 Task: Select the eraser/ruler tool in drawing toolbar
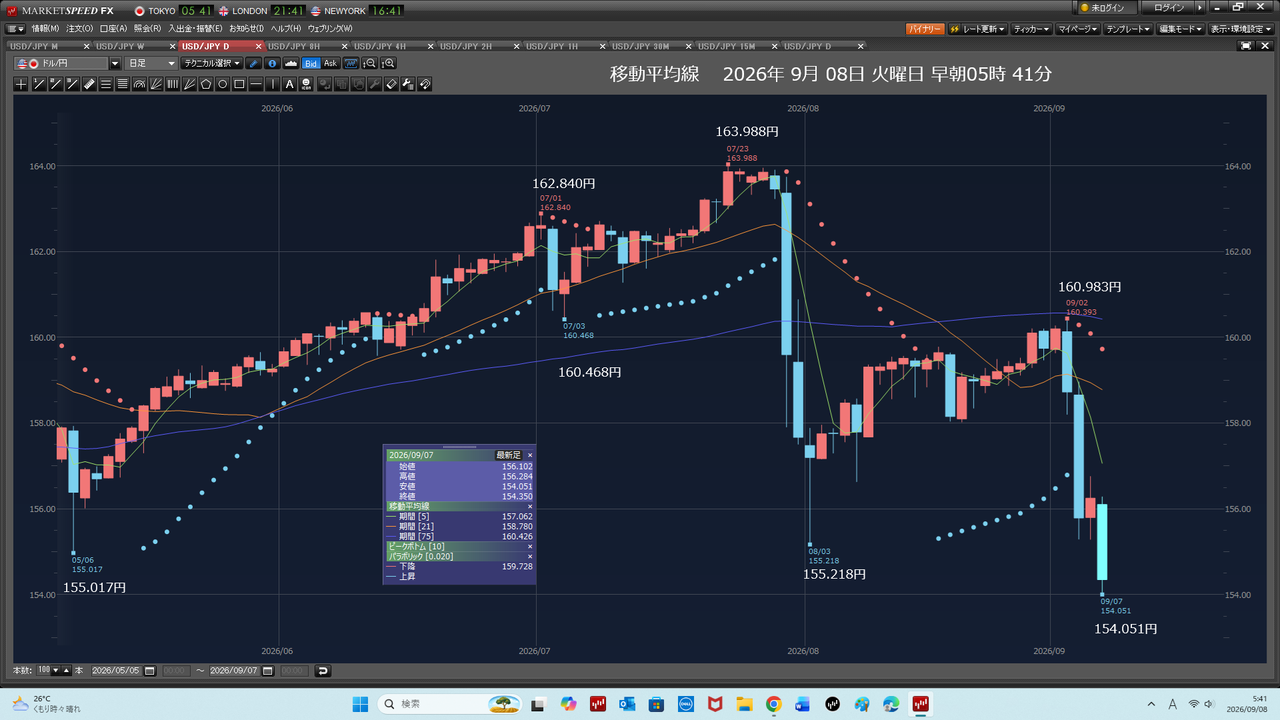(89, 84)
